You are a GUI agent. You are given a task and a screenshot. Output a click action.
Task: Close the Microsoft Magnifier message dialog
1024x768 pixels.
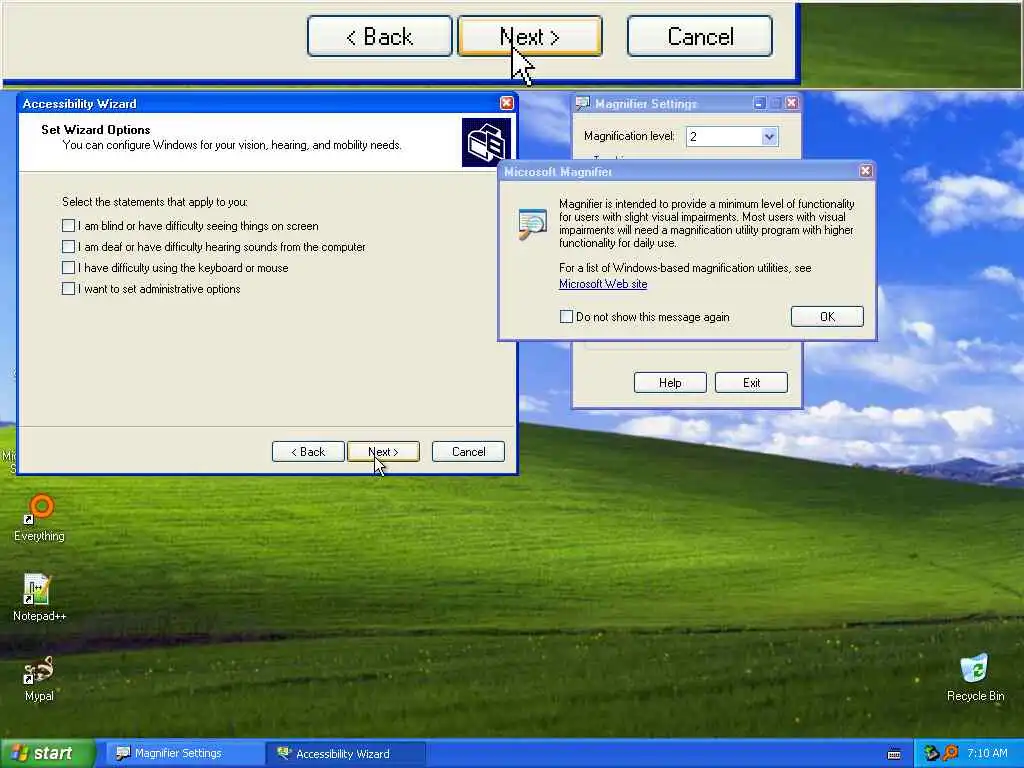(865, 171)
